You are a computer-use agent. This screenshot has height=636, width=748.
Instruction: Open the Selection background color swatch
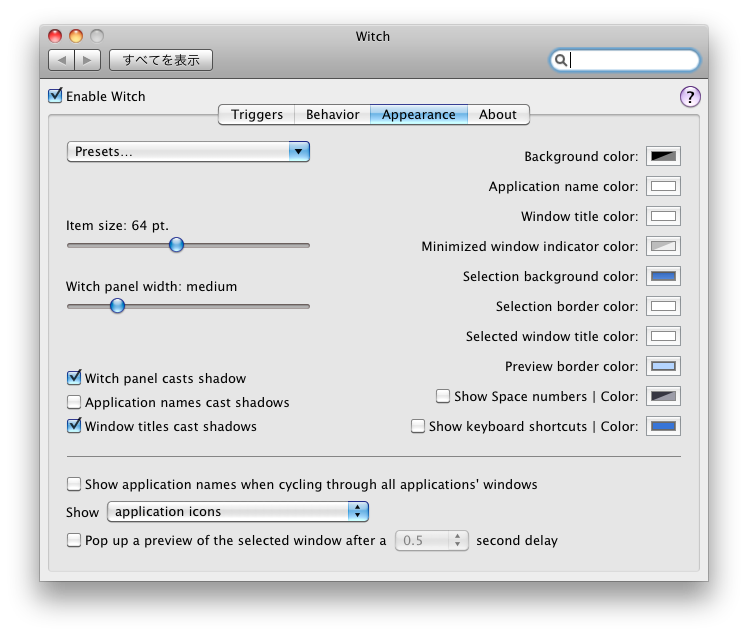(663, 276)
